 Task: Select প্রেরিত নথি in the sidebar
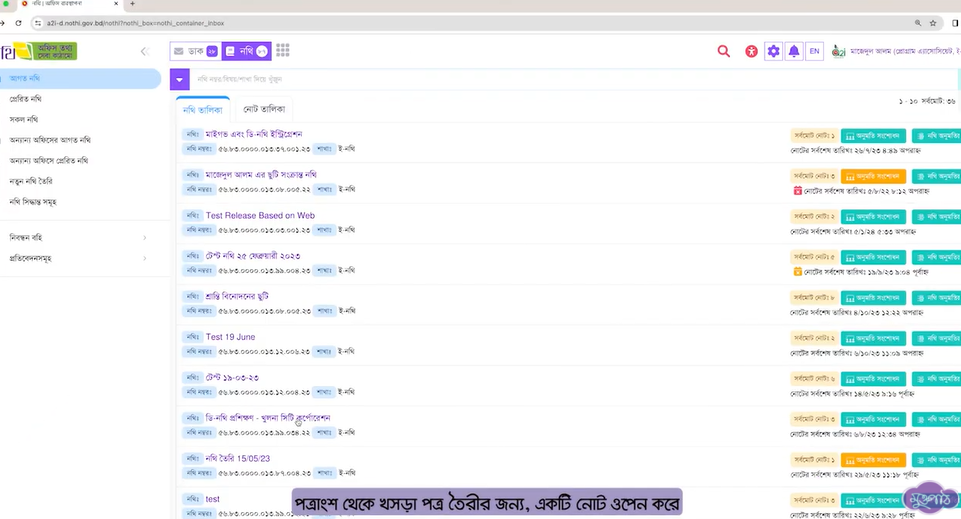(26, 99)
